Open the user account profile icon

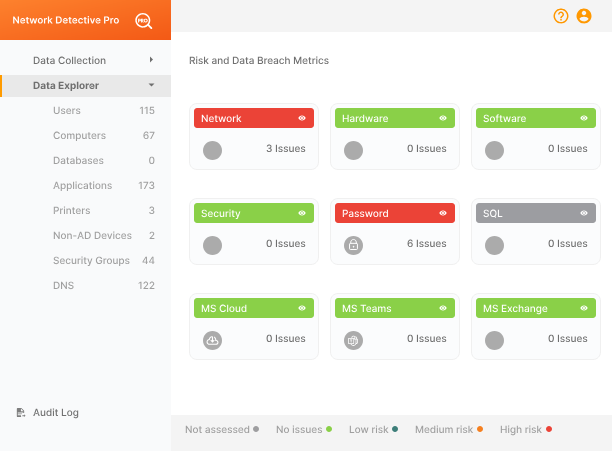click(584, 16)
